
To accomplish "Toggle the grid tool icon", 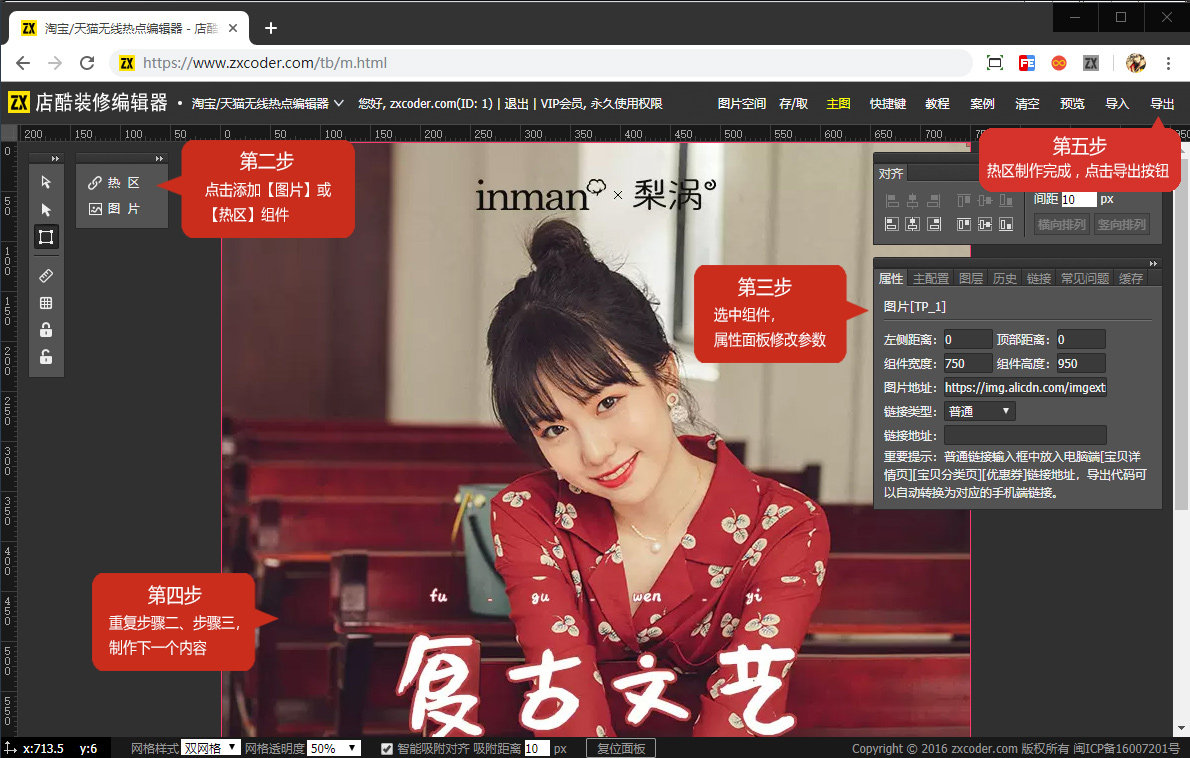I will [46, 303].
